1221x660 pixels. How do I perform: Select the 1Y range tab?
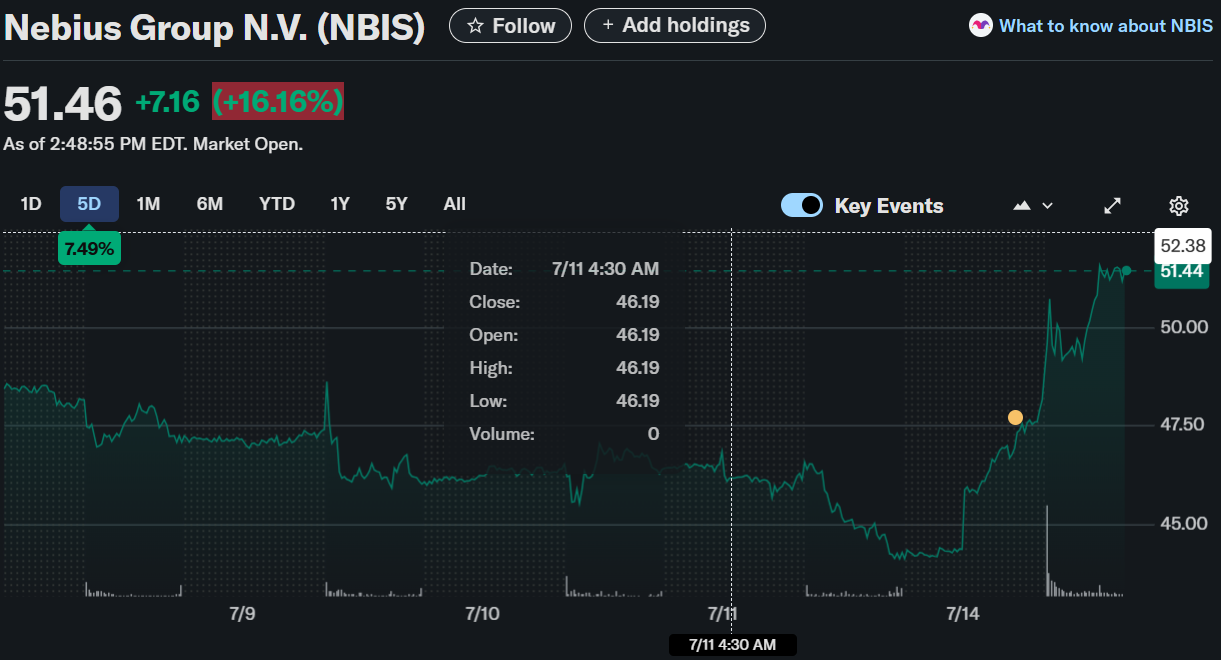(340, 204)
